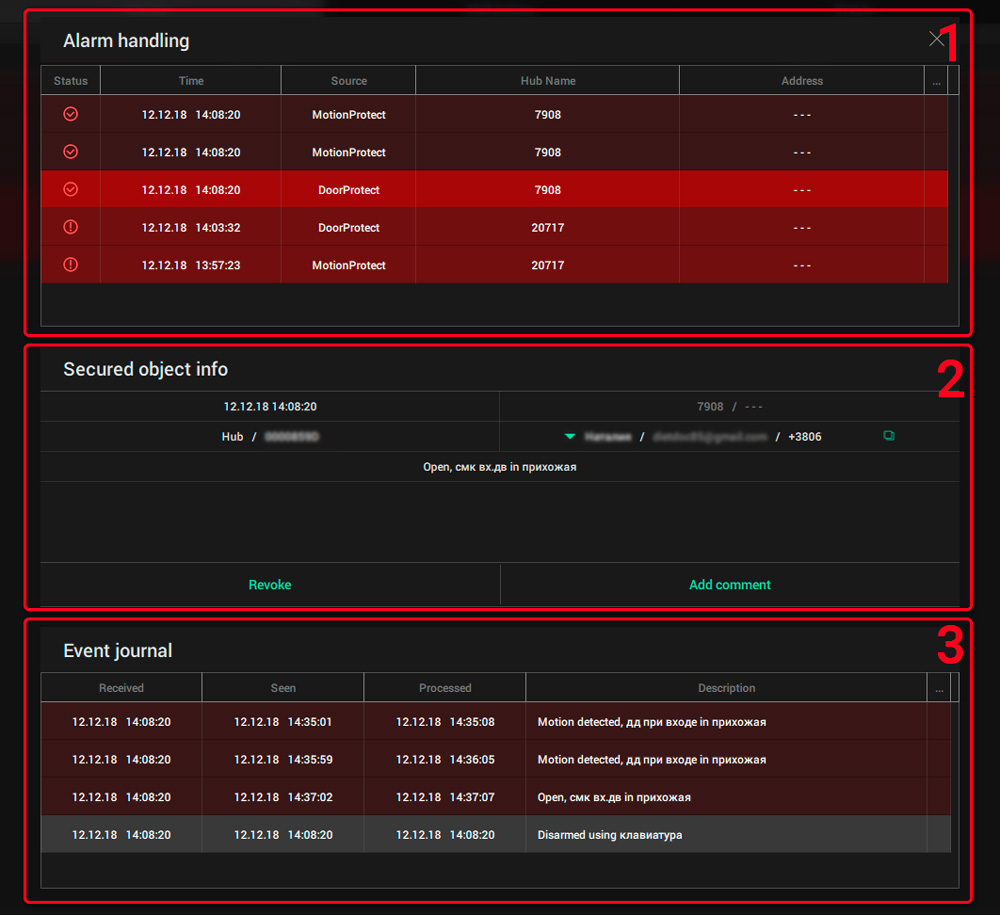
Task: Sort journal by the Received column header
Action: (121, 688)
